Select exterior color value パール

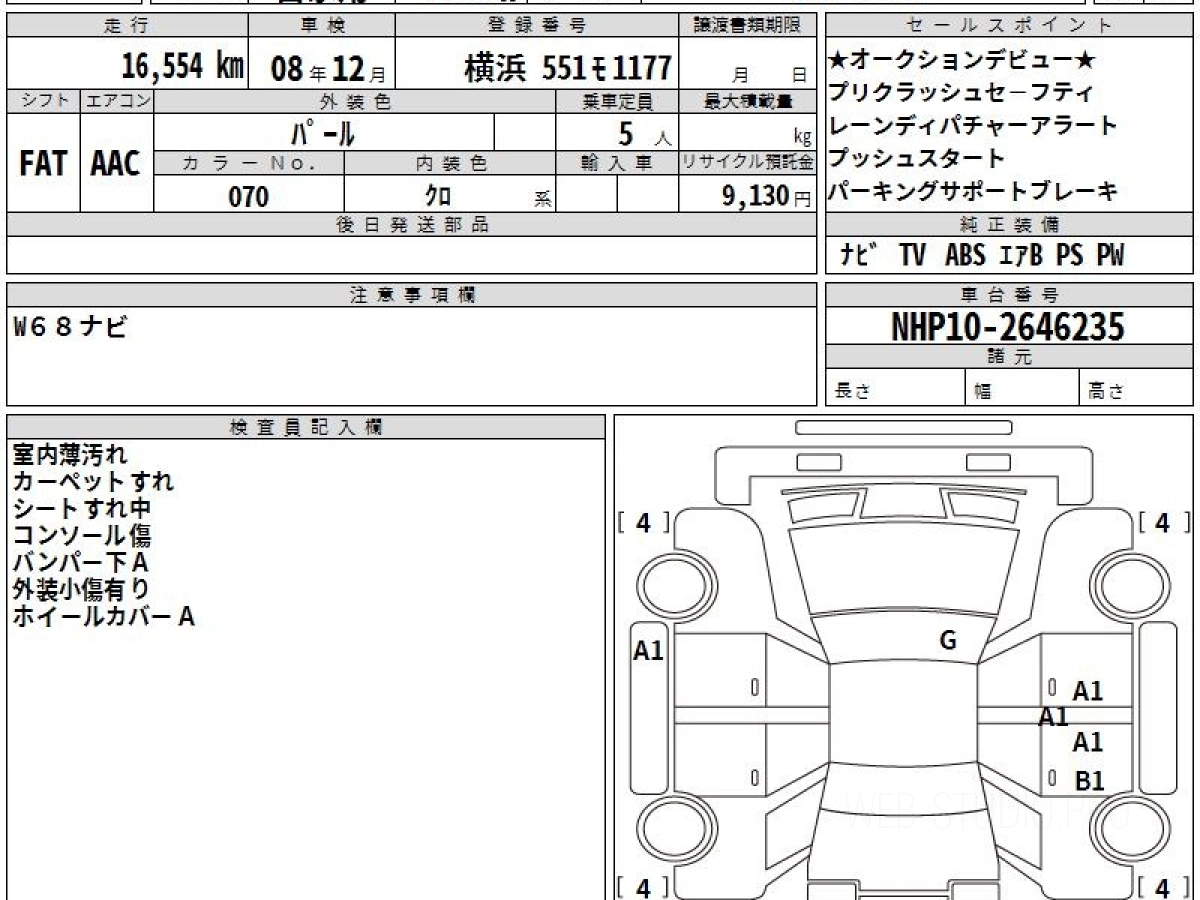click(323, 132)
